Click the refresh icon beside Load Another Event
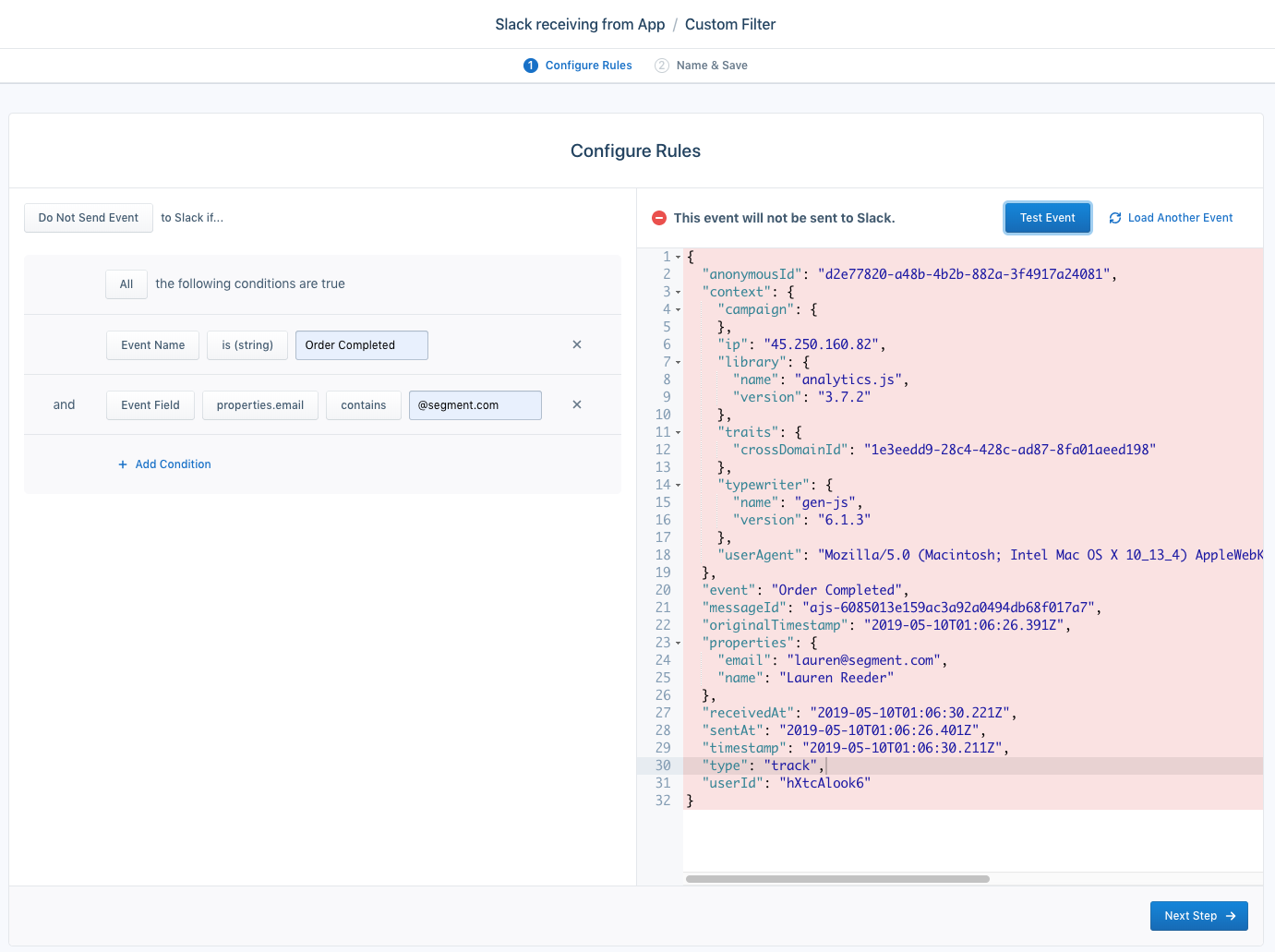Screen dimensions: 1275x952 coord(1114,217)
